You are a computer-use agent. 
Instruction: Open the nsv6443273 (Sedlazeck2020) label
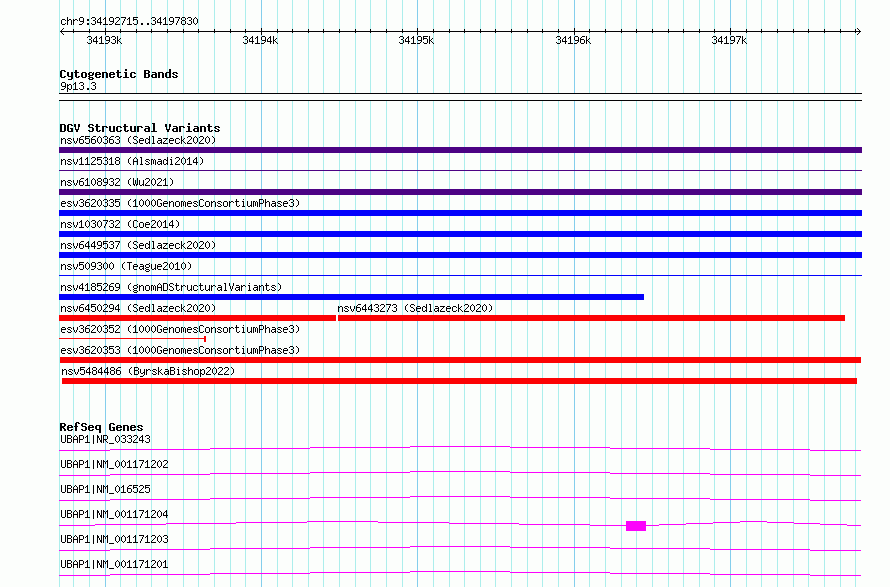click(x=415, y=308)
